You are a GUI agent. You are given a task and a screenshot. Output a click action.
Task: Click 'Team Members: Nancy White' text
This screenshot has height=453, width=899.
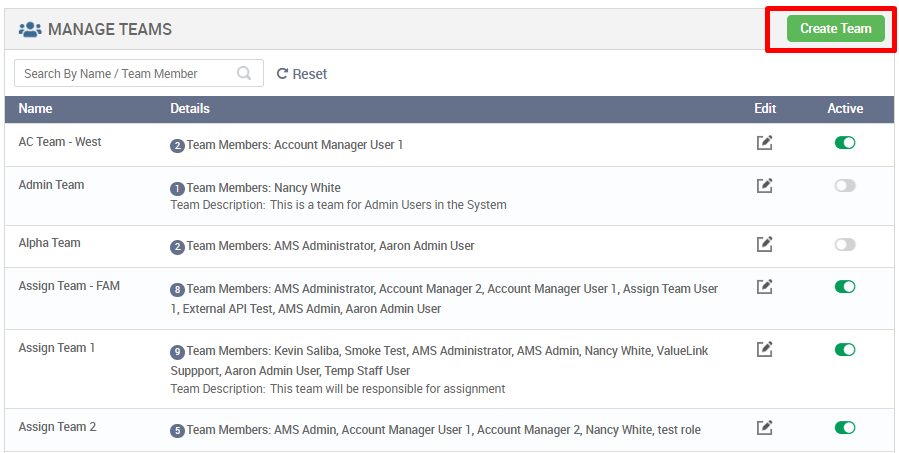[264, 188]
